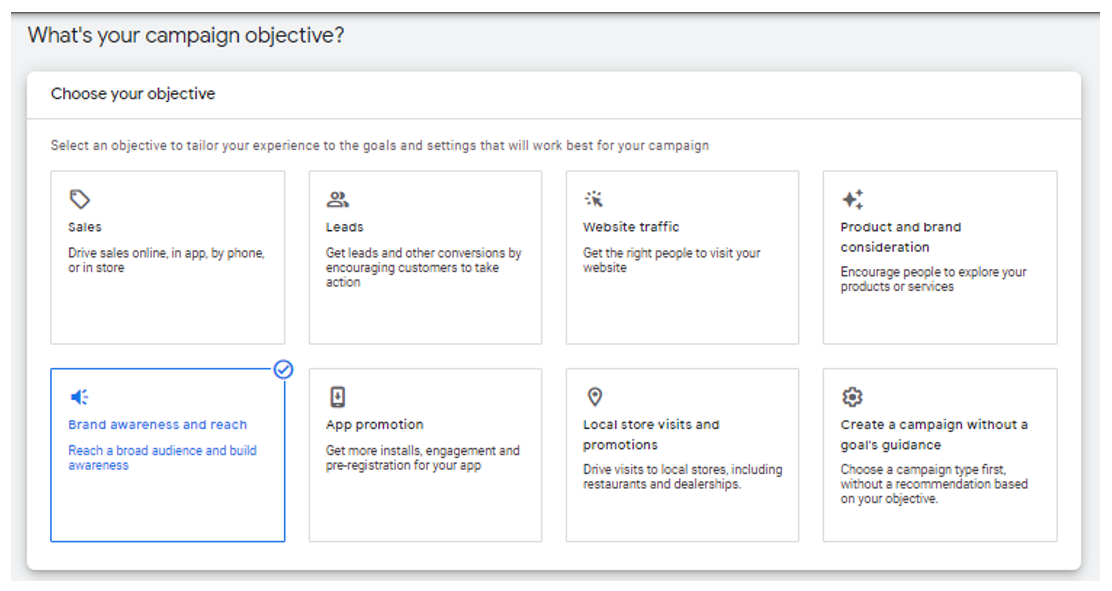Click the Choose your objective header
This screenshot has width=1112, height=591.
[x=134, y=94]
